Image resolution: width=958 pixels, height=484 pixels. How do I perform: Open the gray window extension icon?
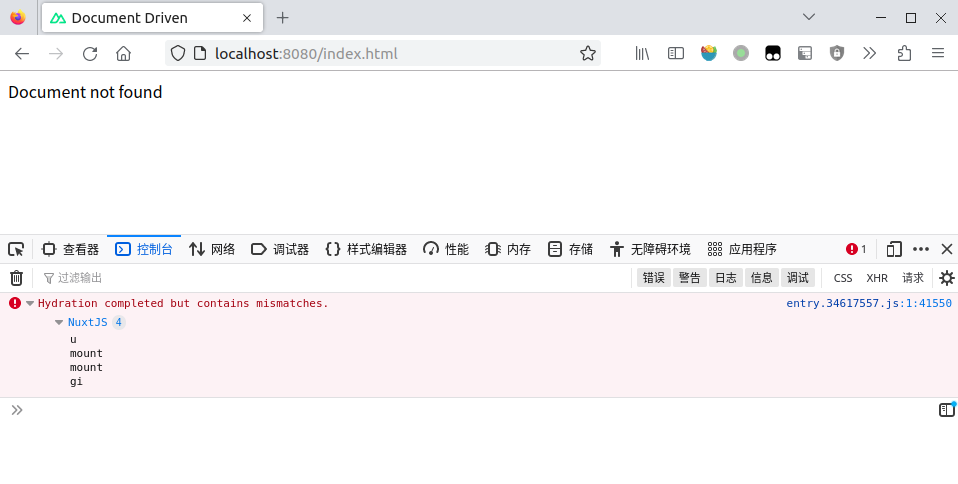click(x=805, y=54)
